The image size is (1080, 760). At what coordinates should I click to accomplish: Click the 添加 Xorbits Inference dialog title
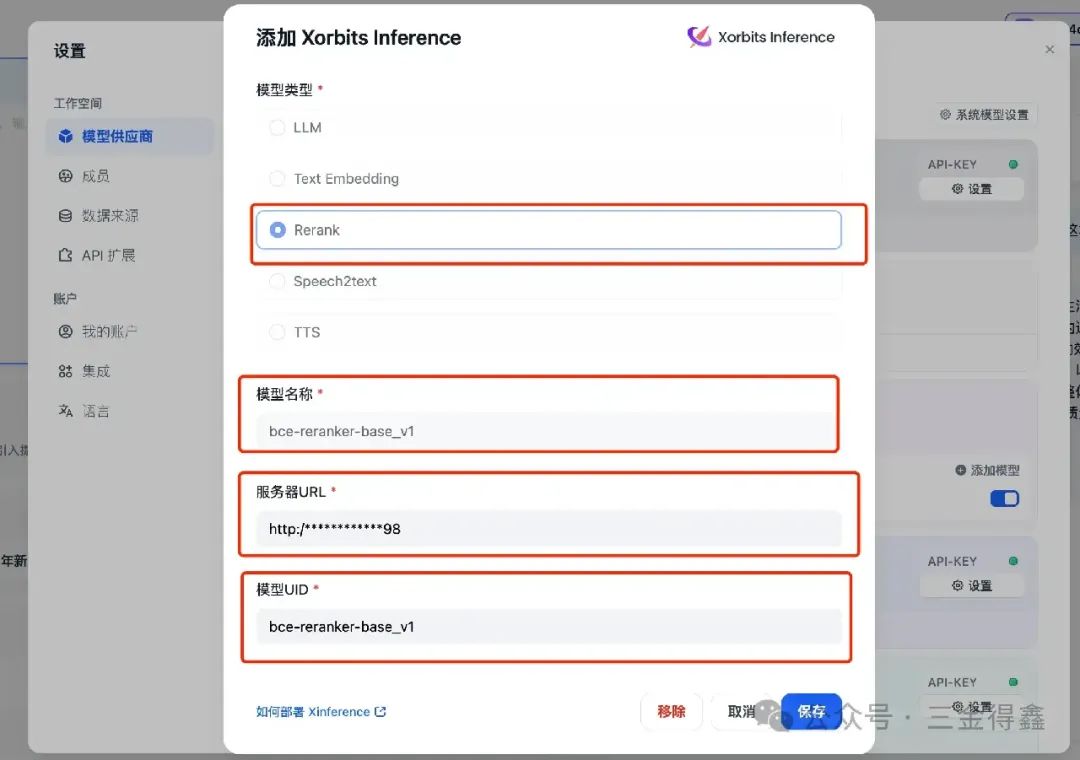point(358,37)
